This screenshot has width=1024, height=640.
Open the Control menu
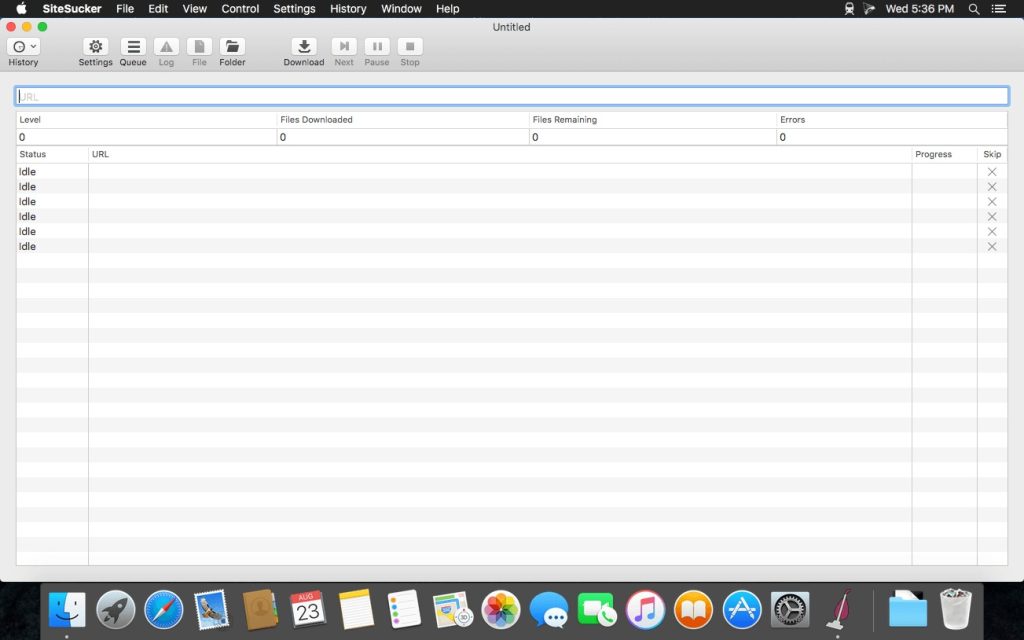click(x=240, y=9)
